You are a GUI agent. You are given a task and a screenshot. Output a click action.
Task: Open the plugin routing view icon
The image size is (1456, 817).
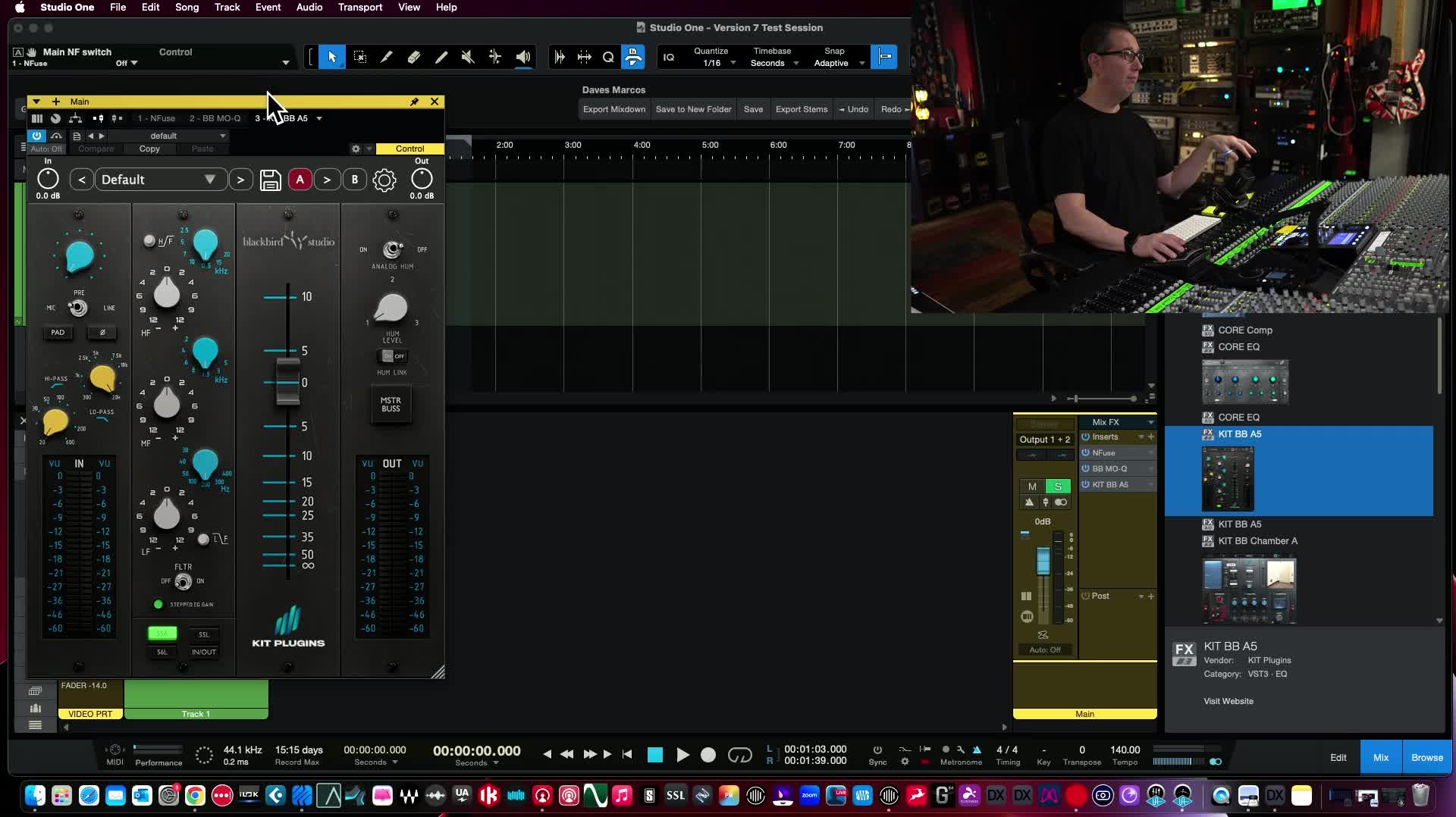pyautogui.click(x=75, y=118)
